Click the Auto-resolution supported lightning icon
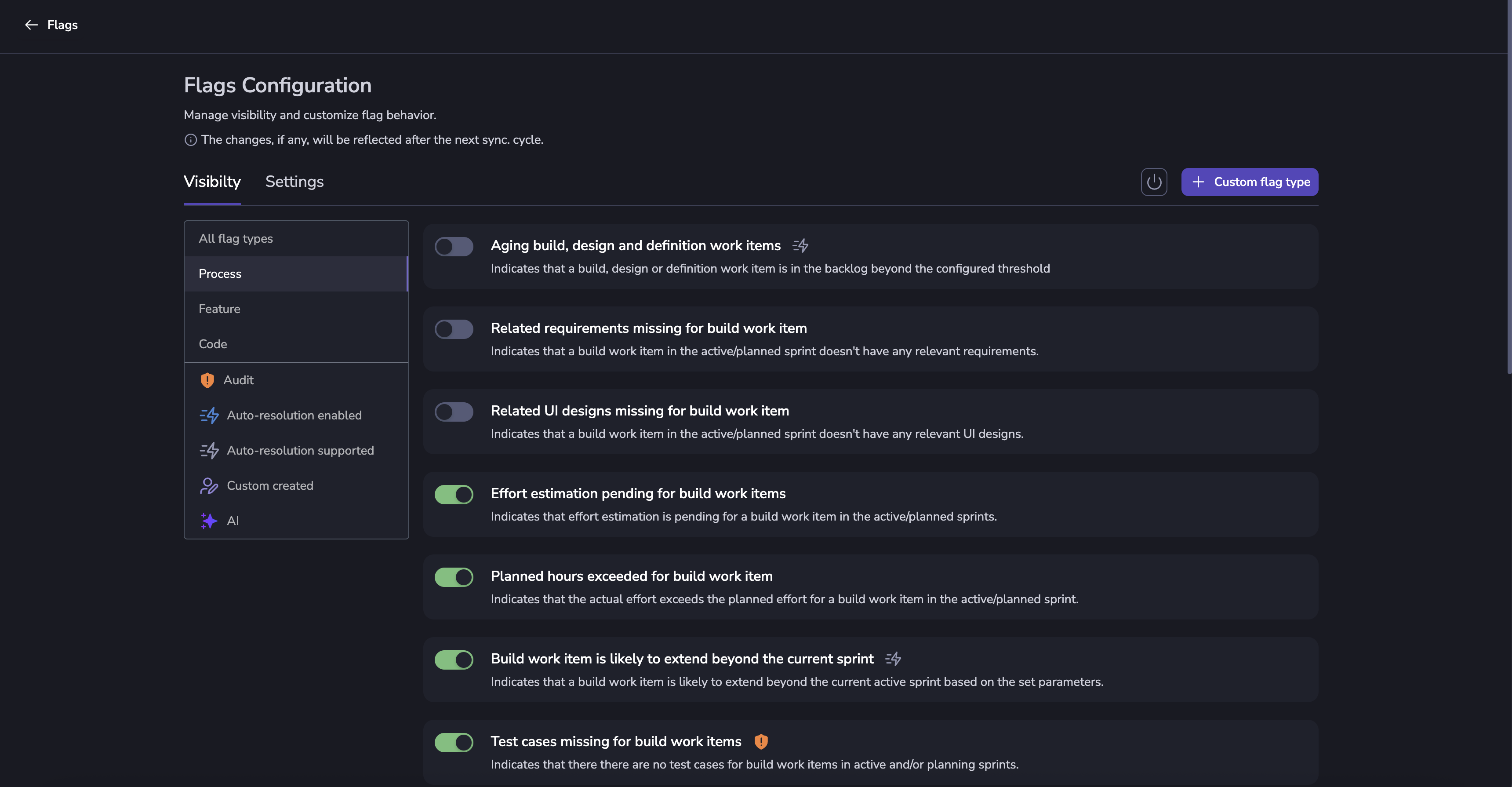This screenshot has width=1512, height=787. (x=209, y=451)
